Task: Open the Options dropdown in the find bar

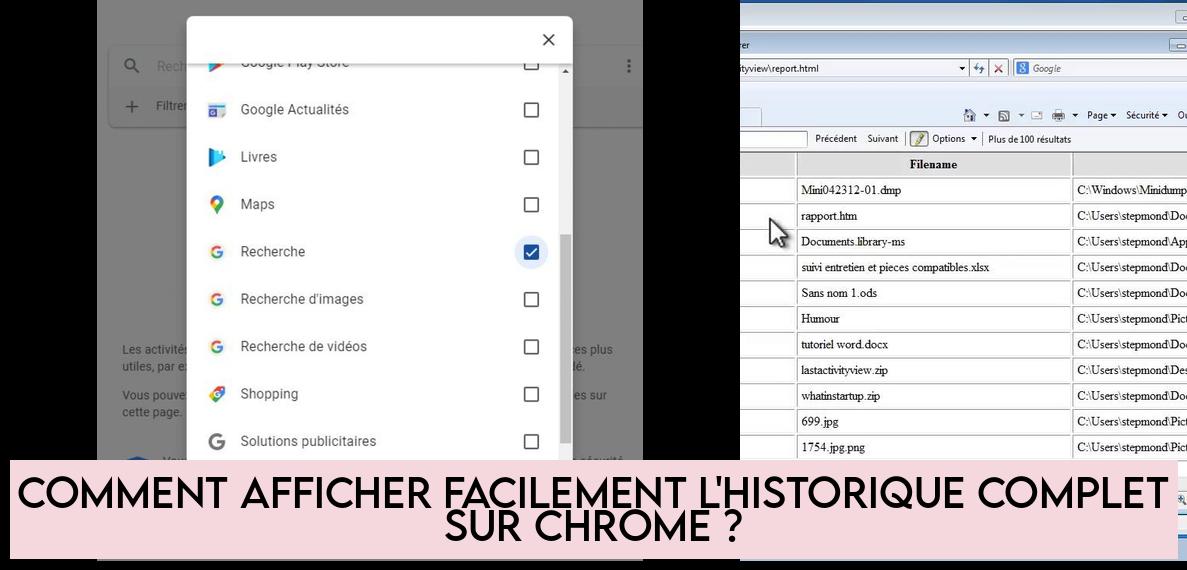Action: click(x=954, y=139)
